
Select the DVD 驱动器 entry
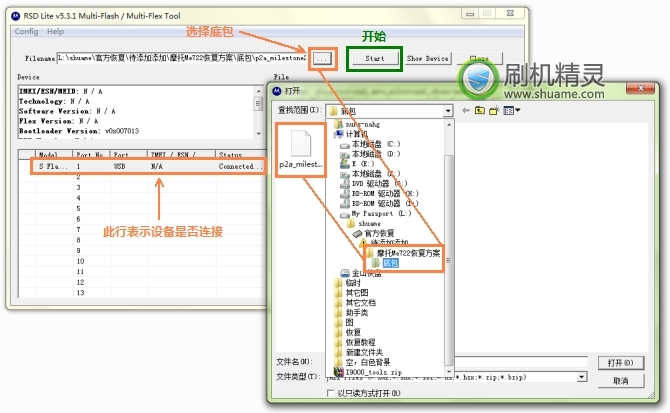374,183
